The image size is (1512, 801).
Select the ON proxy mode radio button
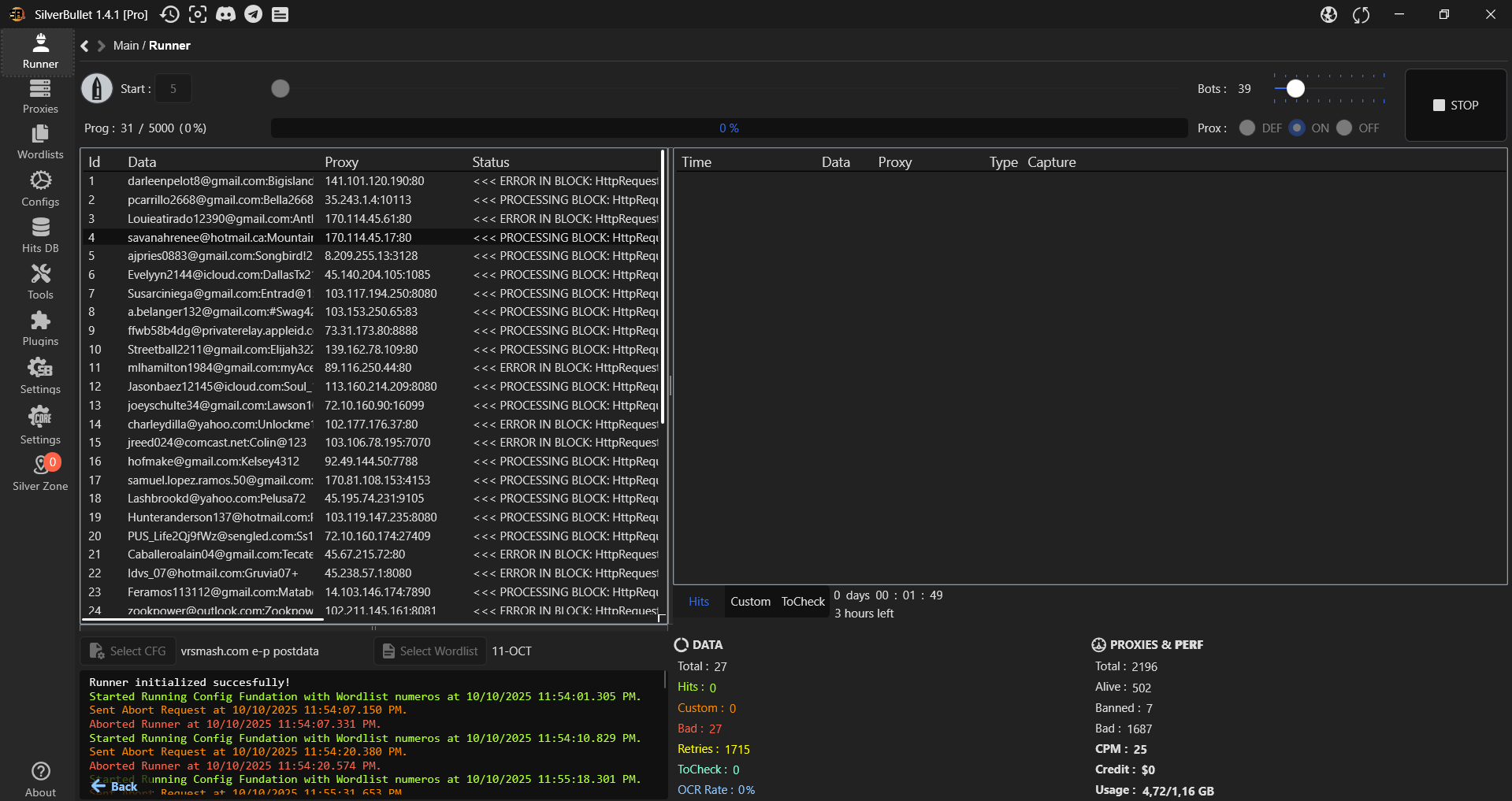coord(1297,128)
